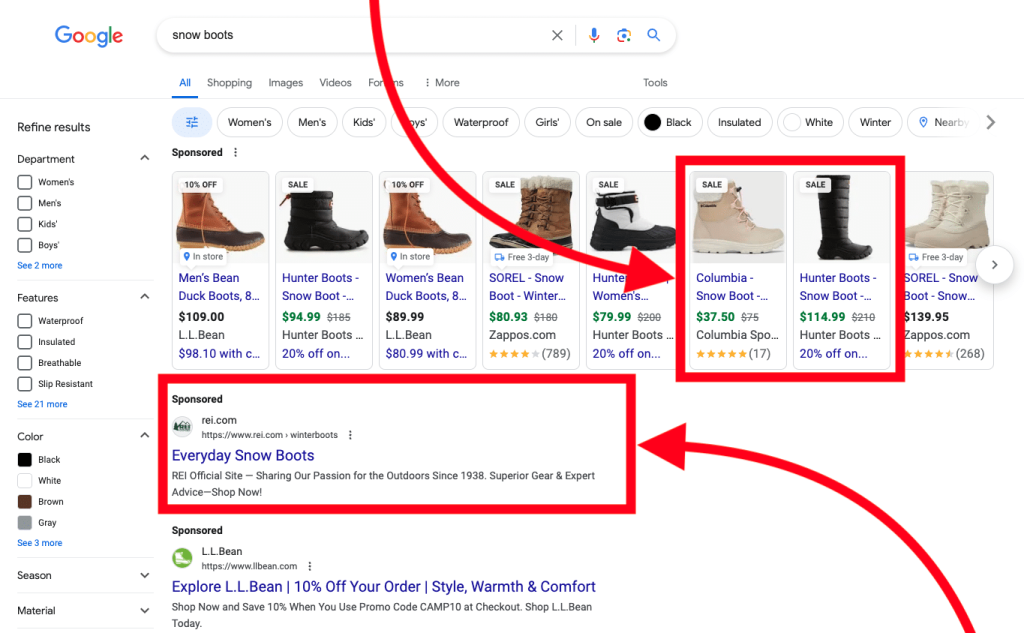Click three-dot menu next to rei.com URL
This screenshot has width=1024, height=633.
350,435
